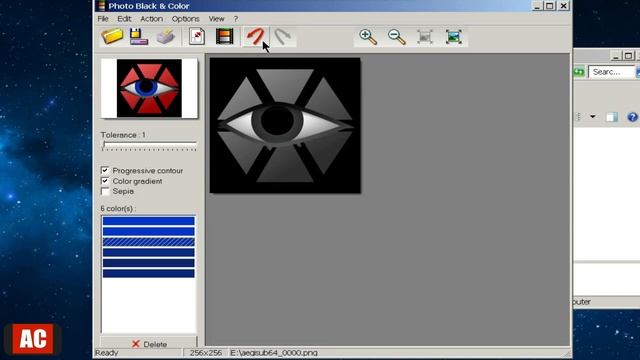The image size is (640, 360).
Task: Open the Options menu
Action: pos(185,19)
